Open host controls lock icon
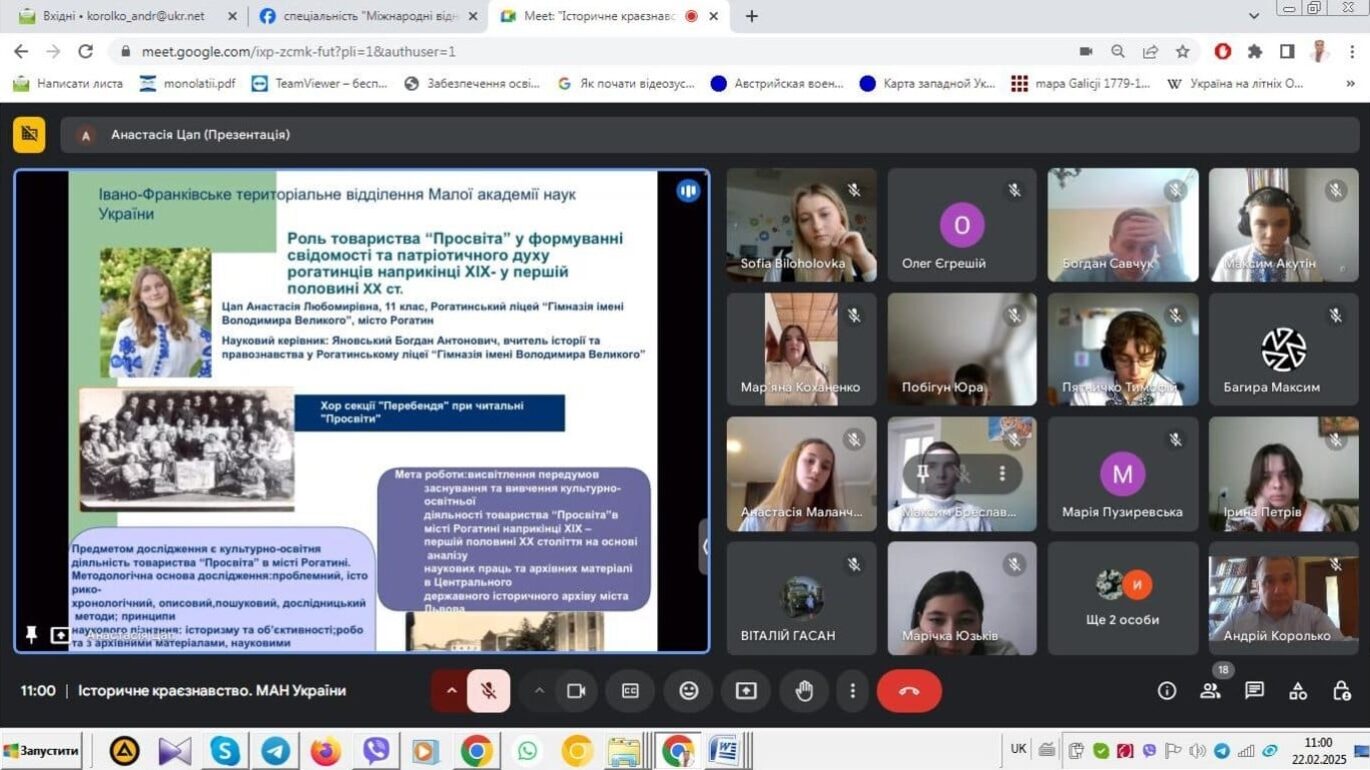Image resolution: width=1370 pixels, height=770 pixels. 1342,691
